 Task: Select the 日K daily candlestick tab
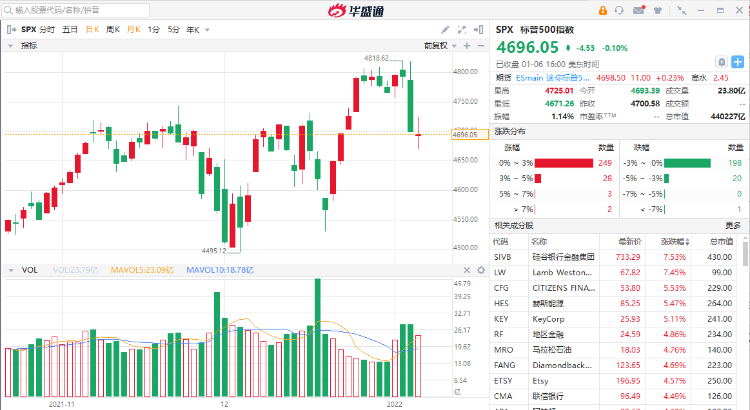click(92, 30)
